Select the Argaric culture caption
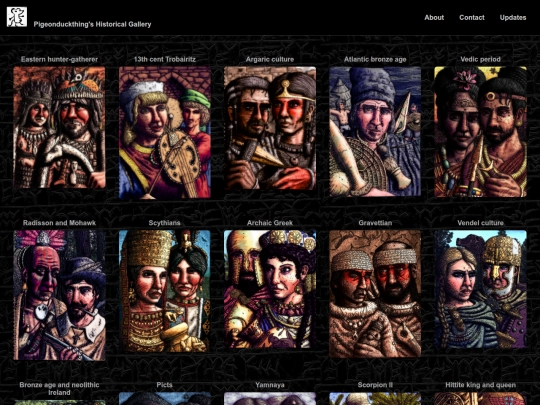The width and height of the screenshot is (540, 405). (x=270, y=59)
